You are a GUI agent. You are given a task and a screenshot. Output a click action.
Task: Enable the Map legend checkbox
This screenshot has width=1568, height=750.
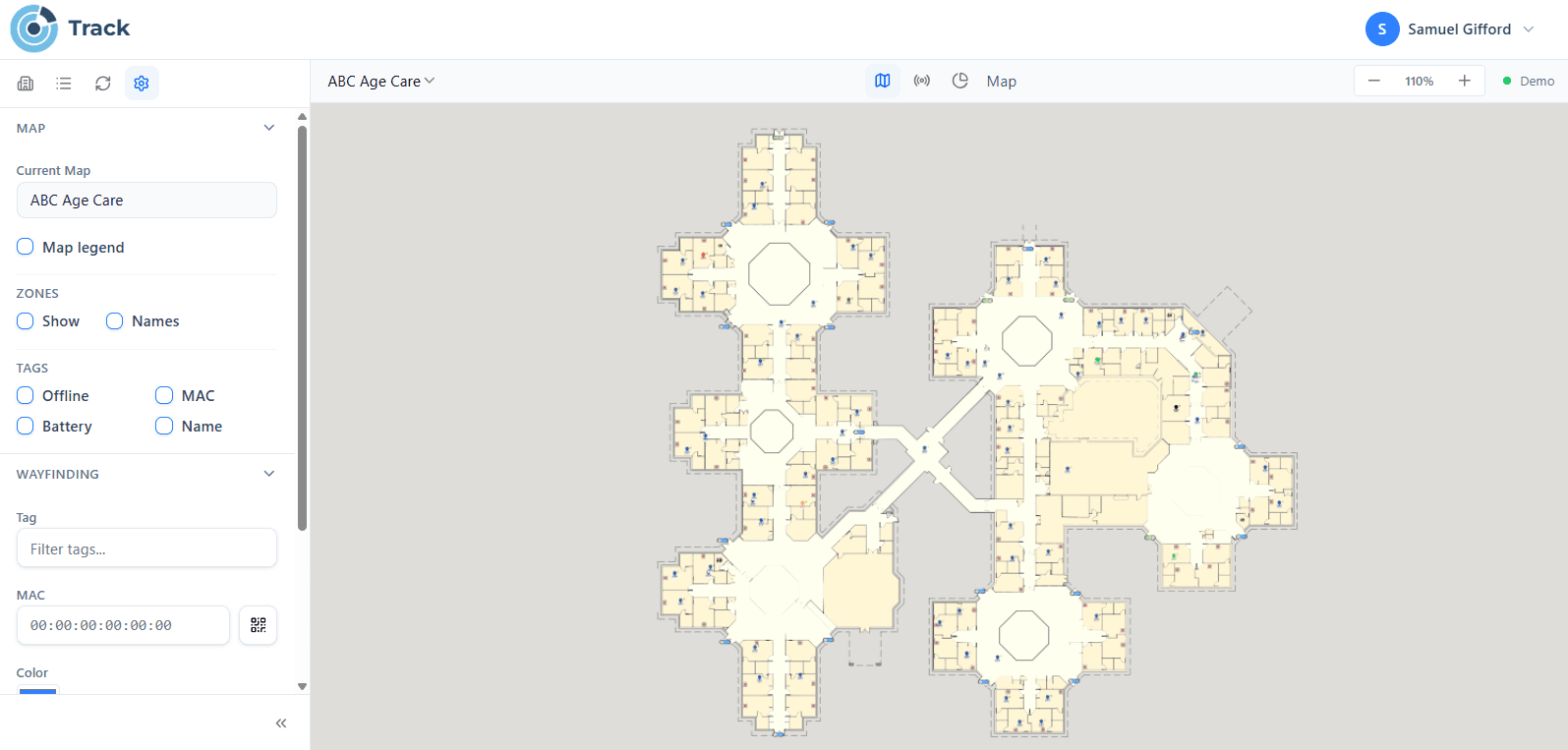(x=26, y=247)
